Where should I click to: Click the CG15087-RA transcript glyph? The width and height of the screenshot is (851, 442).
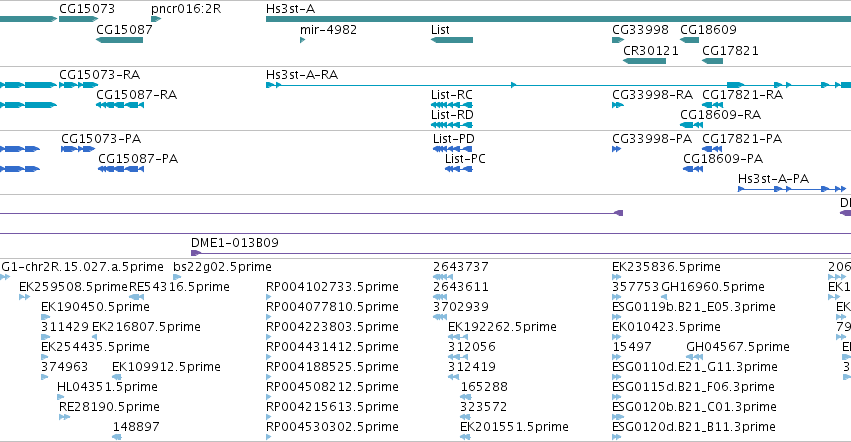tap(120, 105)
